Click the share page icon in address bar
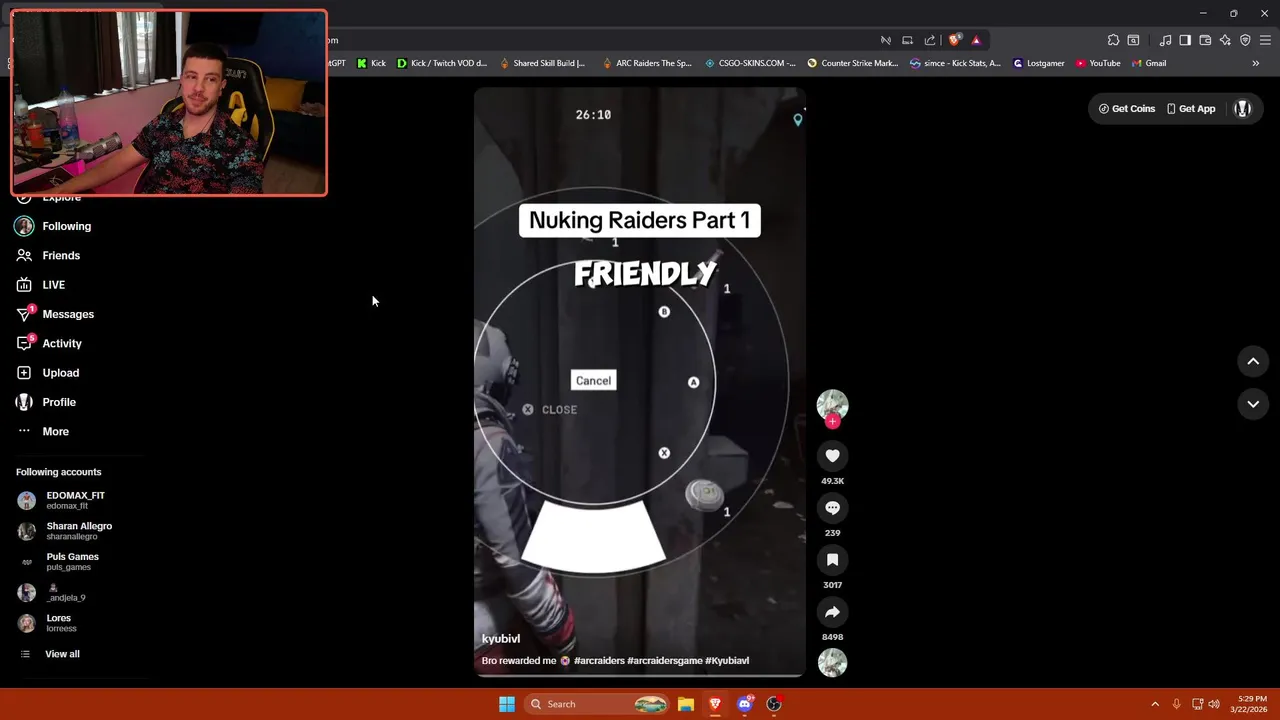 pos(930,40)
